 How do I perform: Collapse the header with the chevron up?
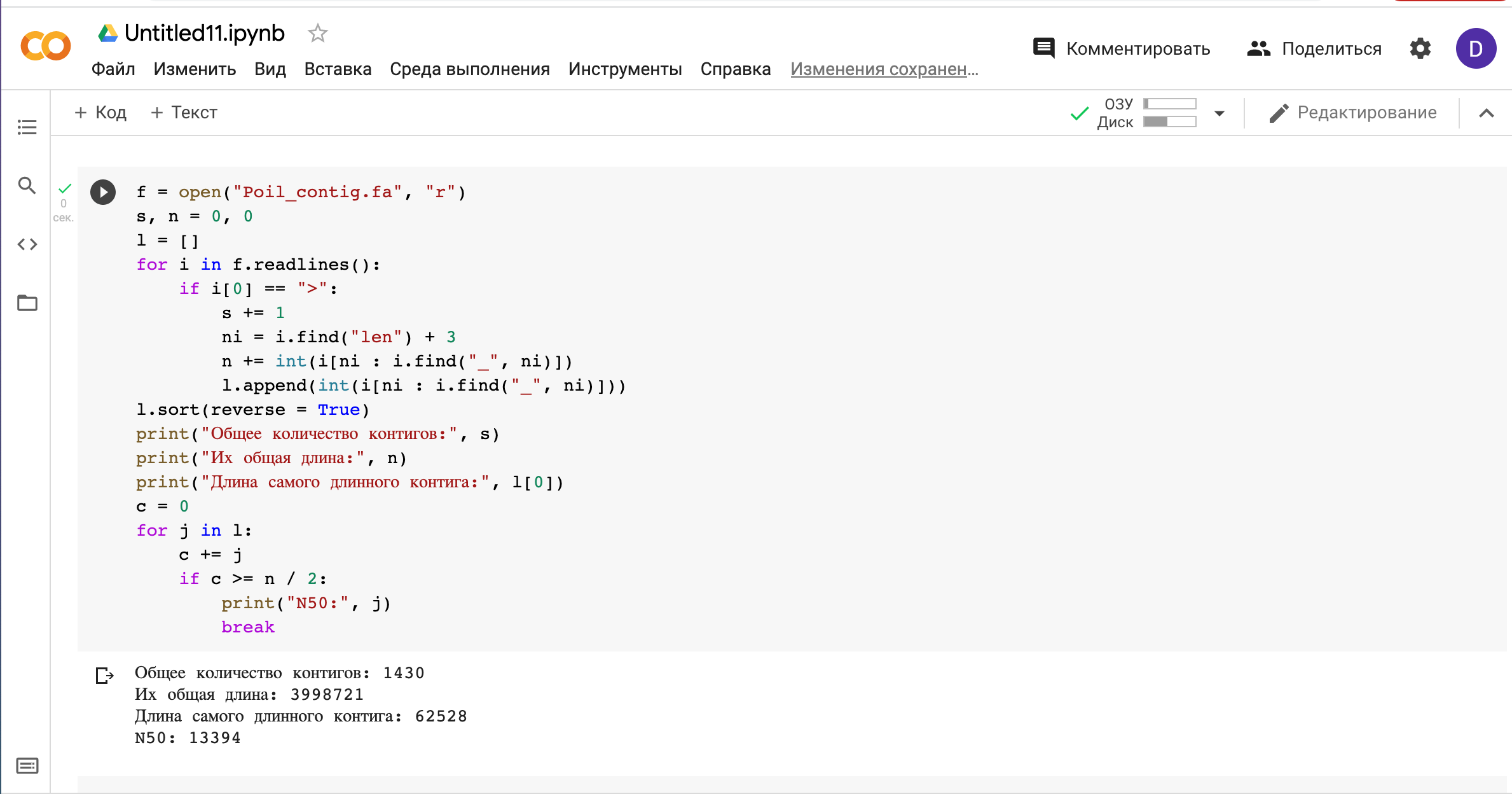click(1486, 113)
